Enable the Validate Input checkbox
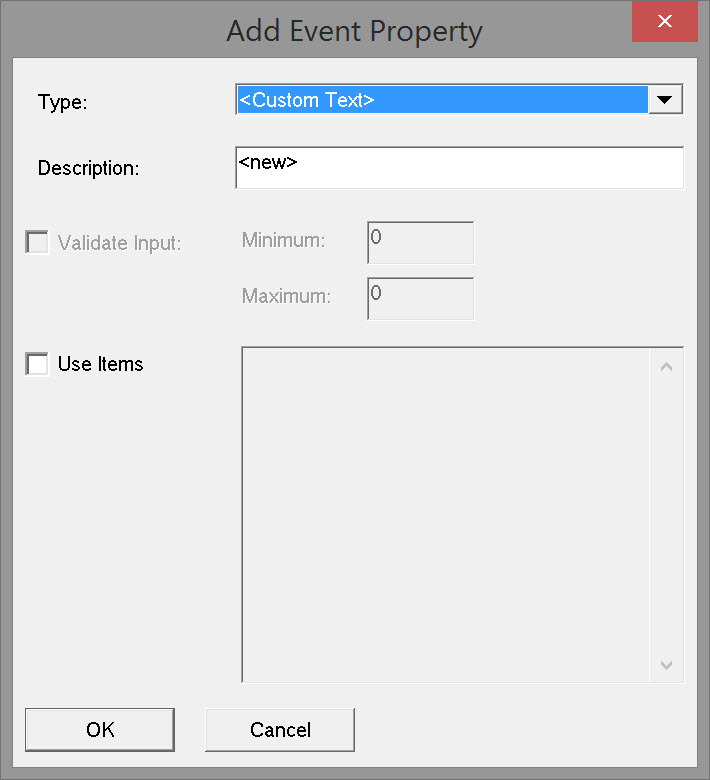This screenshot has width=710, height=780. 37,242
